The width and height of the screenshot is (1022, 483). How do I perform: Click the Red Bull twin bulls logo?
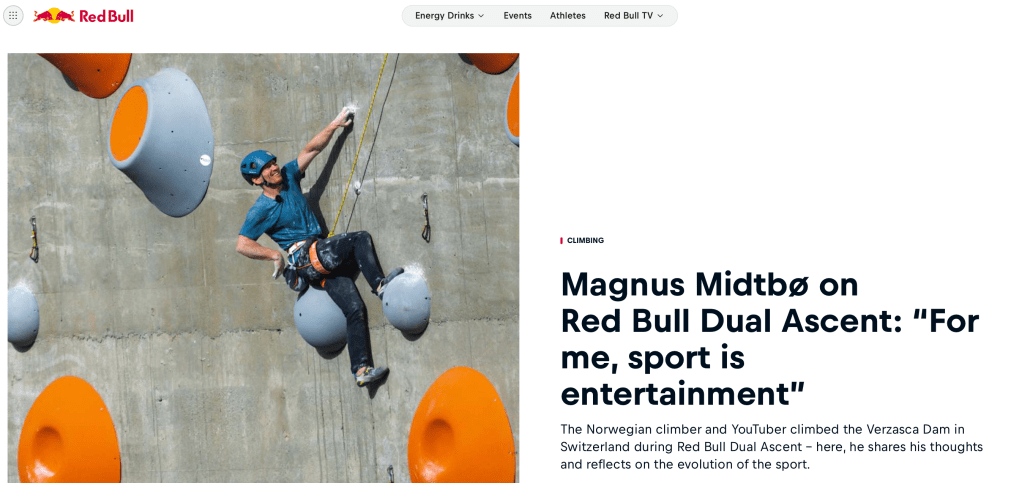coord(54,16)
